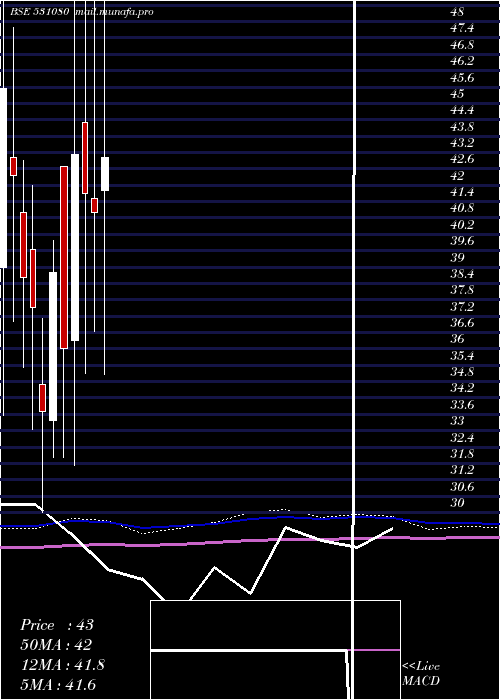500x700 pixels.
Task: Click the red candle body topping near 43.9
Action: tap(85, 158)
